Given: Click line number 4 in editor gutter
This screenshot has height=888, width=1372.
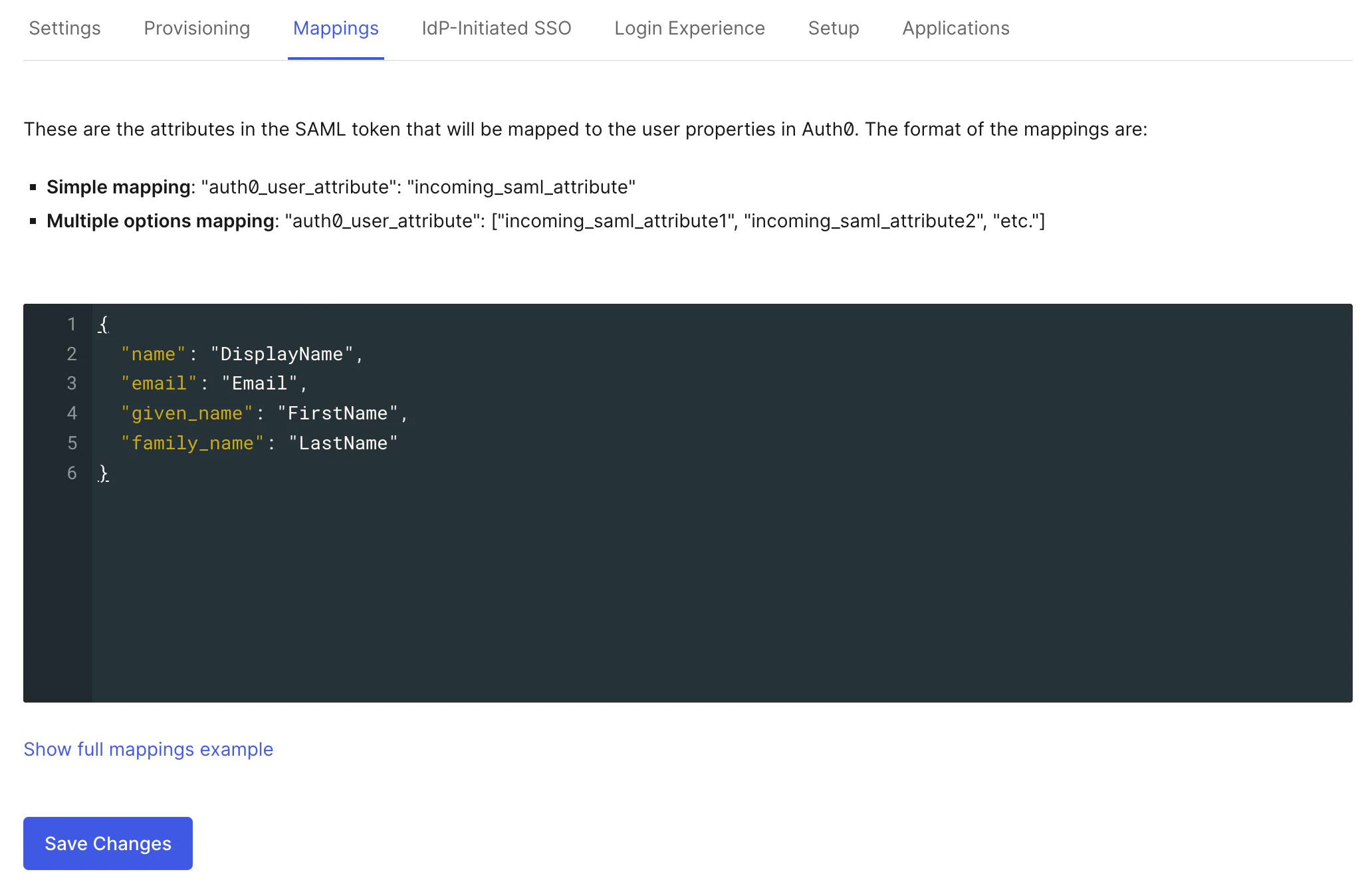Looking at the screenshot, I should pos(72,413).
